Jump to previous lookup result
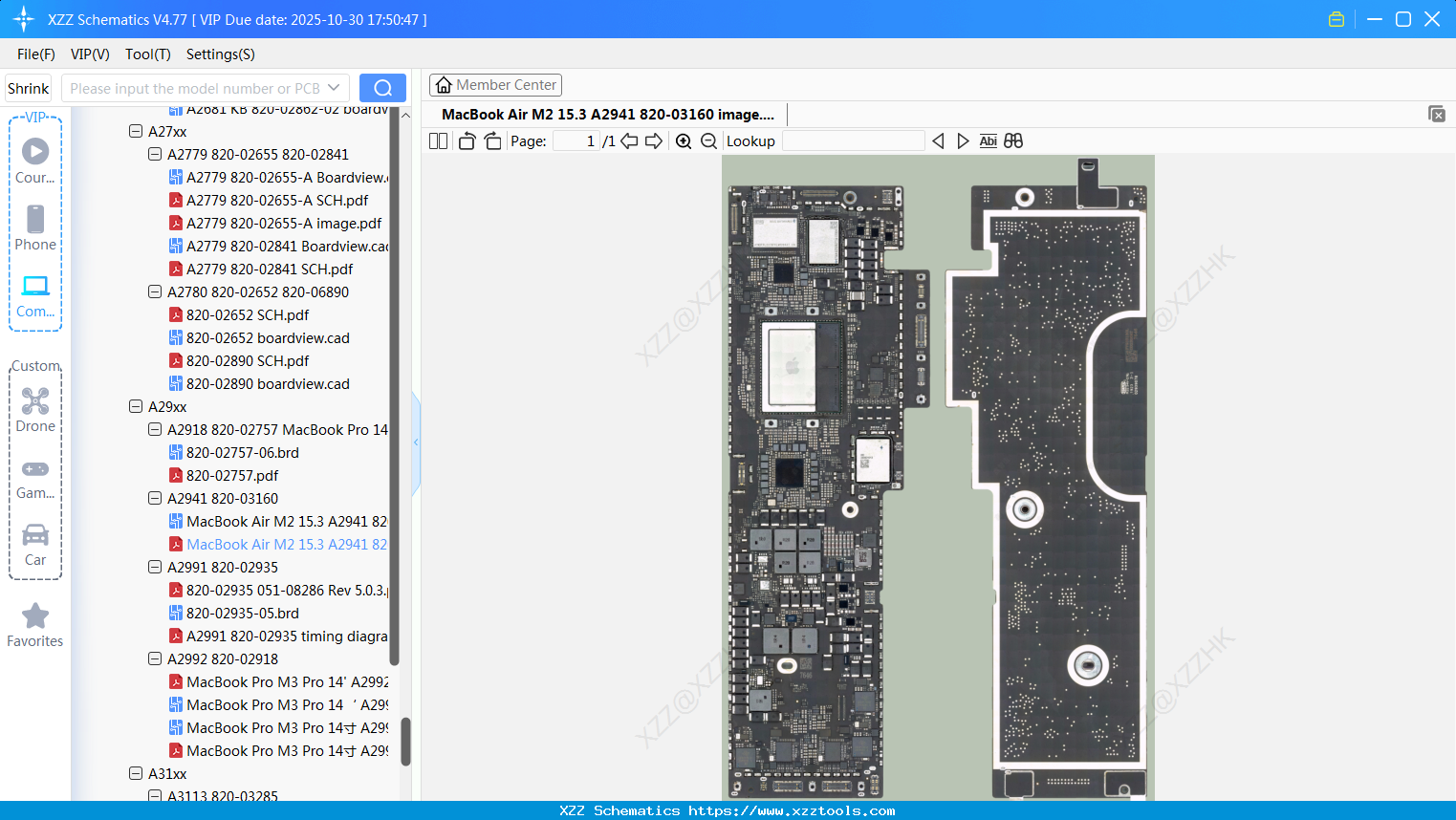 coord(938,141)
